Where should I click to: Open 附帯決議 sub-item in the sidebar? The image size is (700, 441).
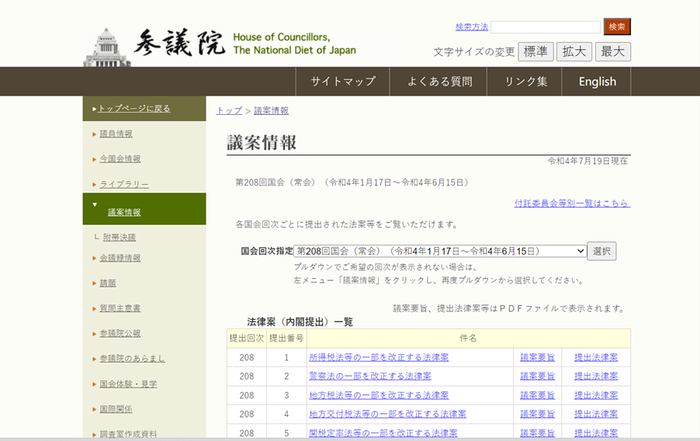[x=119, y=237]
